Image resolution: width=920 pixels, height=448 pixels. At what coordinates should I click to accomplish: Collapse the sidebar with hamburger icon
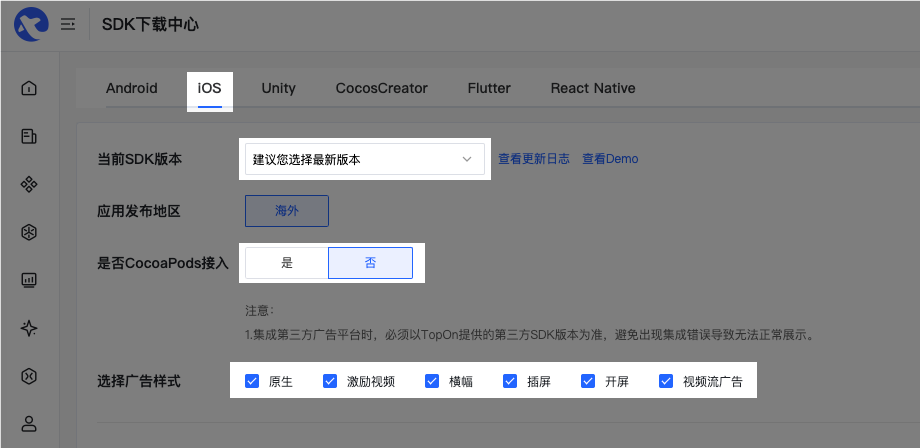[x=68, y=25]
